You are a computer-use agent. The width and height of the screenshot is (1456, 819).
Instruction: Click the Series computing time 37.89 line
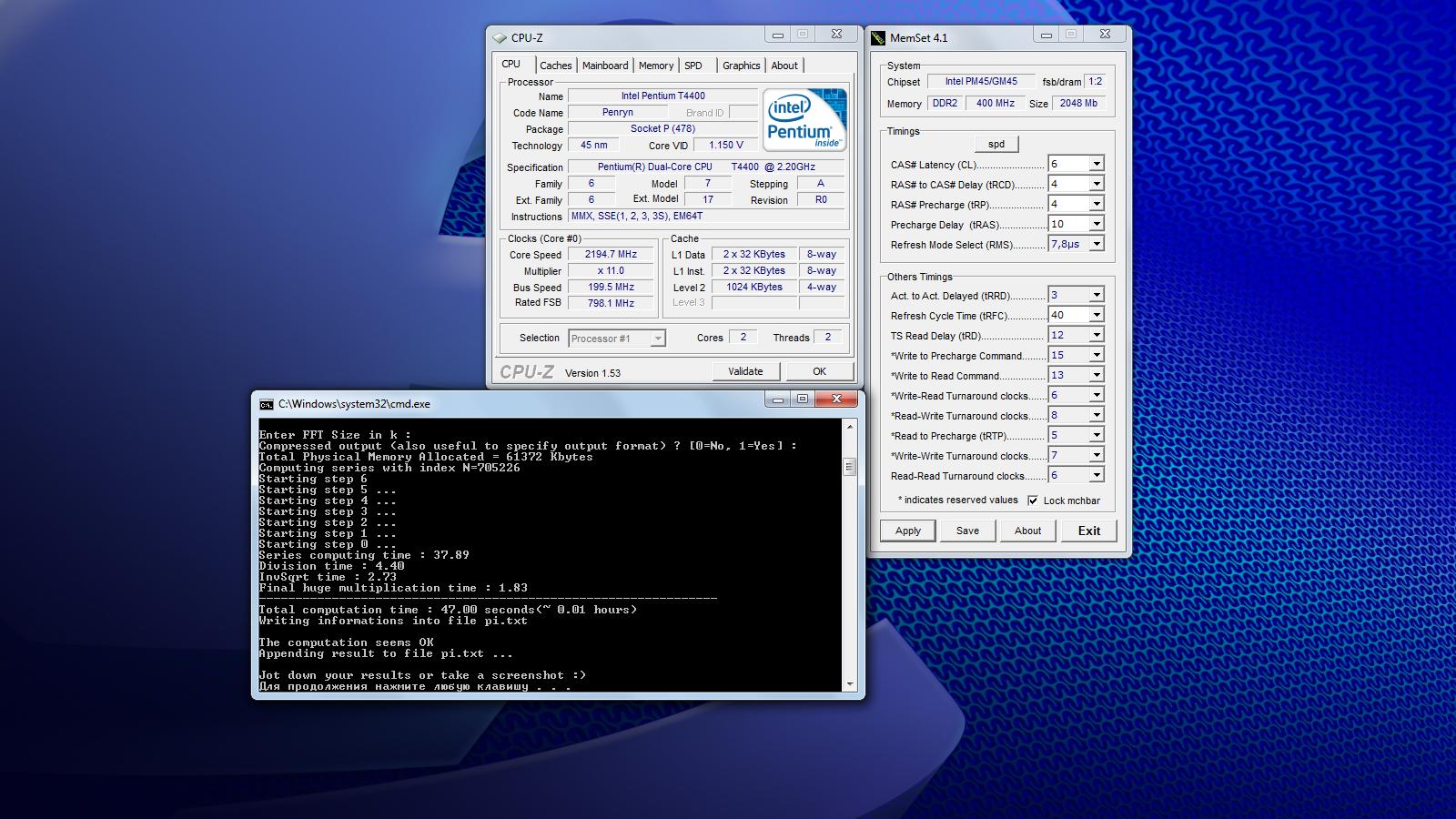point(364,555)
